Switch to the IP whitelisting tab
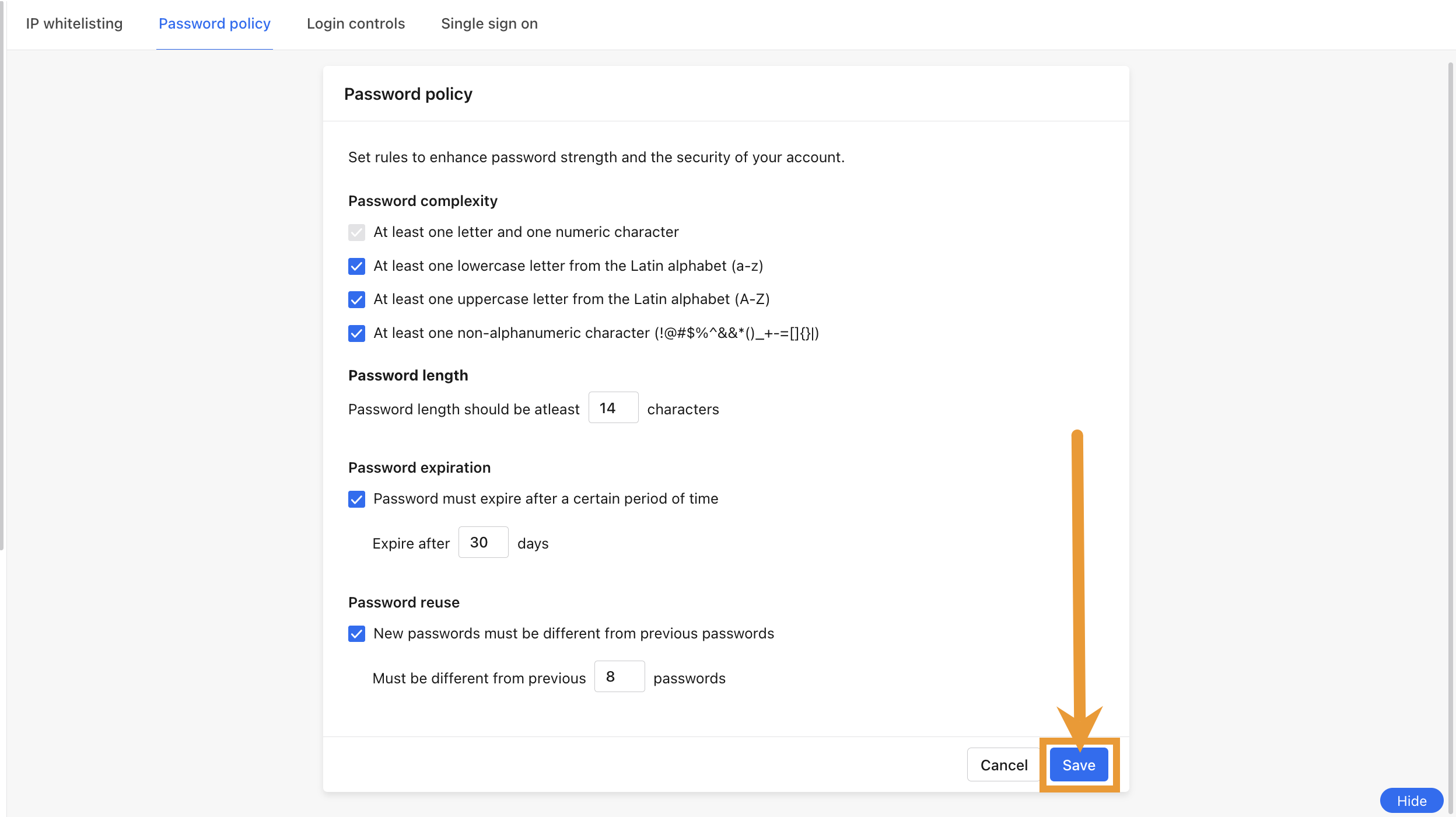 point(73,23)
